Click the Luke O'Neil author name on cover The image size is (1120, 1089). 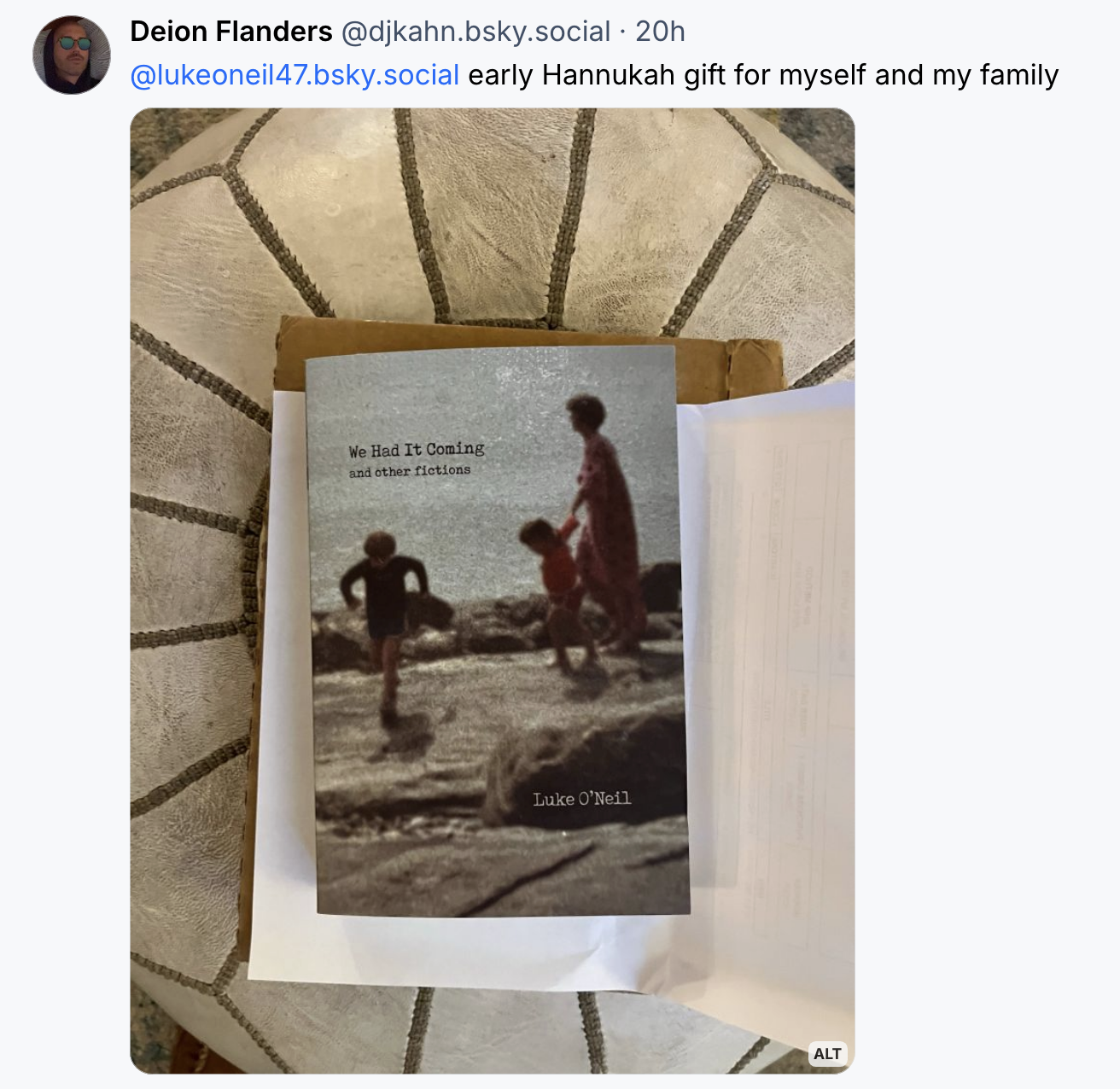582,799
